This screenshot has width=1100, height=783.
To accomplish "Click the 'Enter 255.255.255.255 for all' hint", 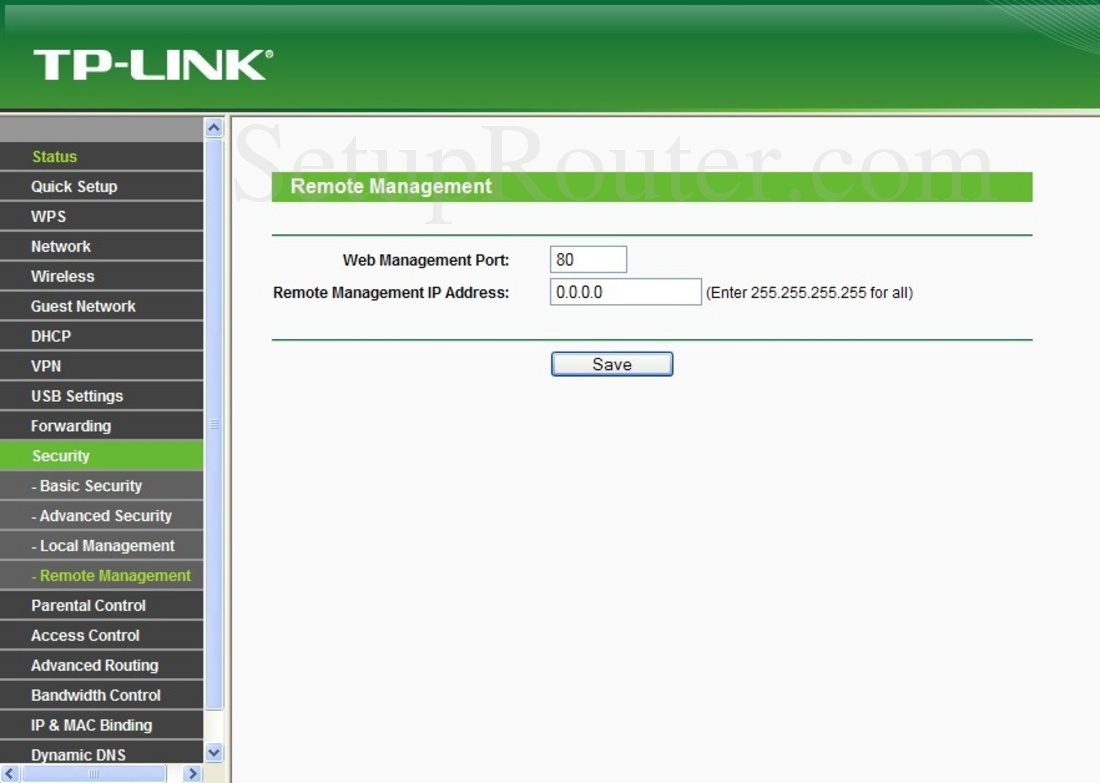I will 810,293.
